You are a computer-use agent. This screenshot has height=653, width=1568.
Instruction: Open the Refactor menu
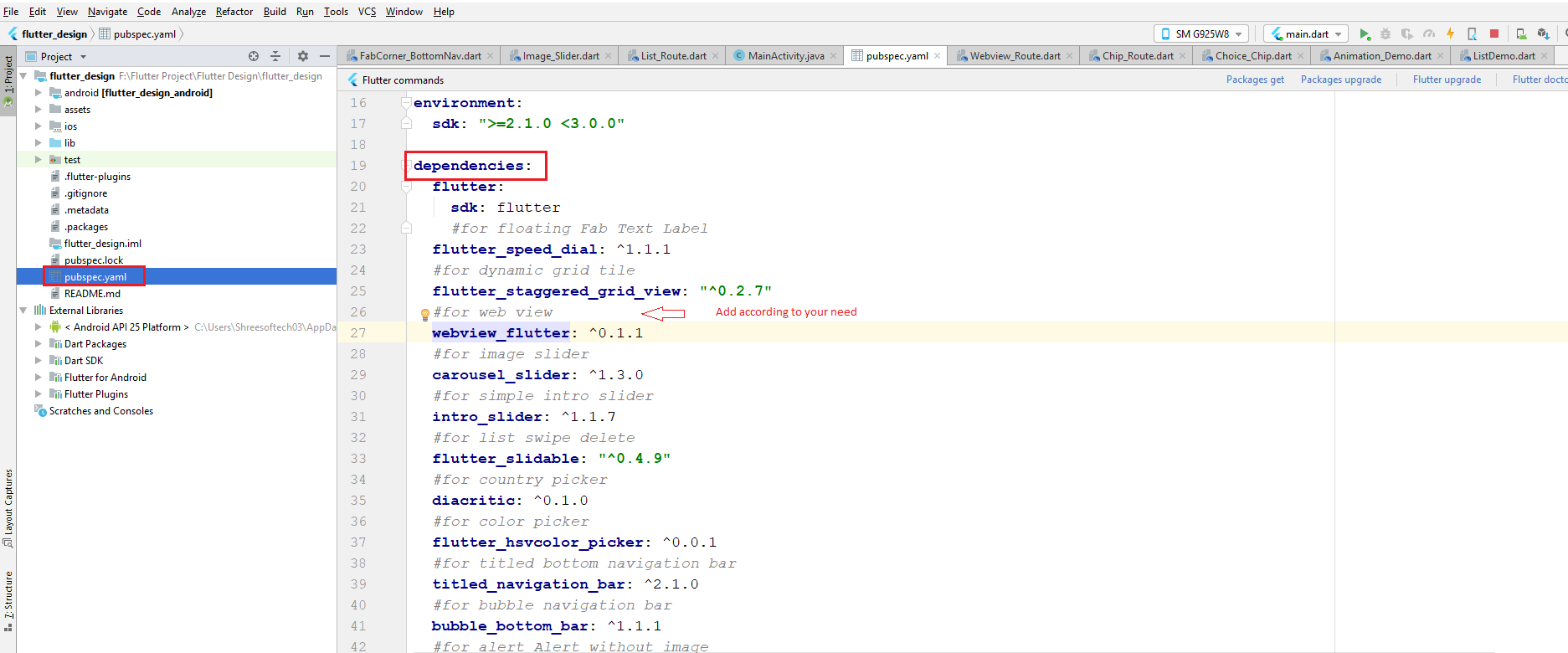coord(234,12)
